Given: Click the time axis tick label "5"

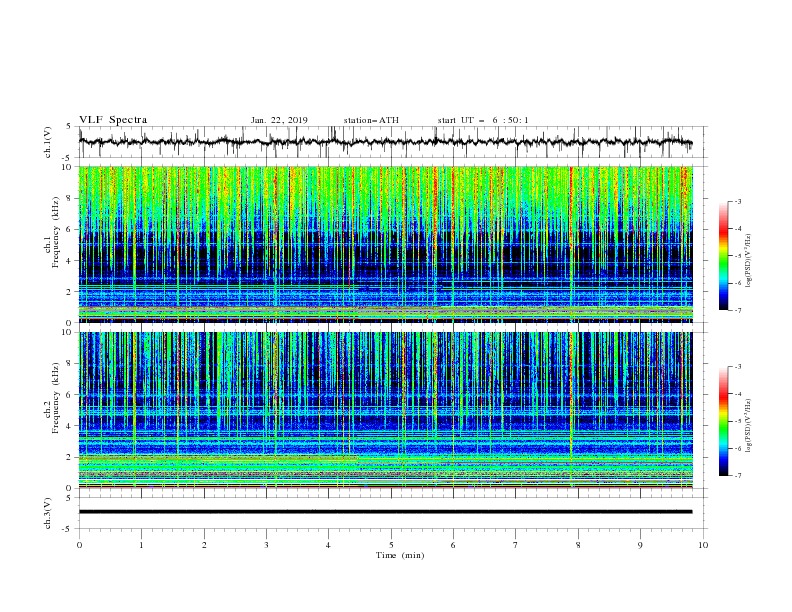Looking at the screenshot, I should (x=391, y=545).
